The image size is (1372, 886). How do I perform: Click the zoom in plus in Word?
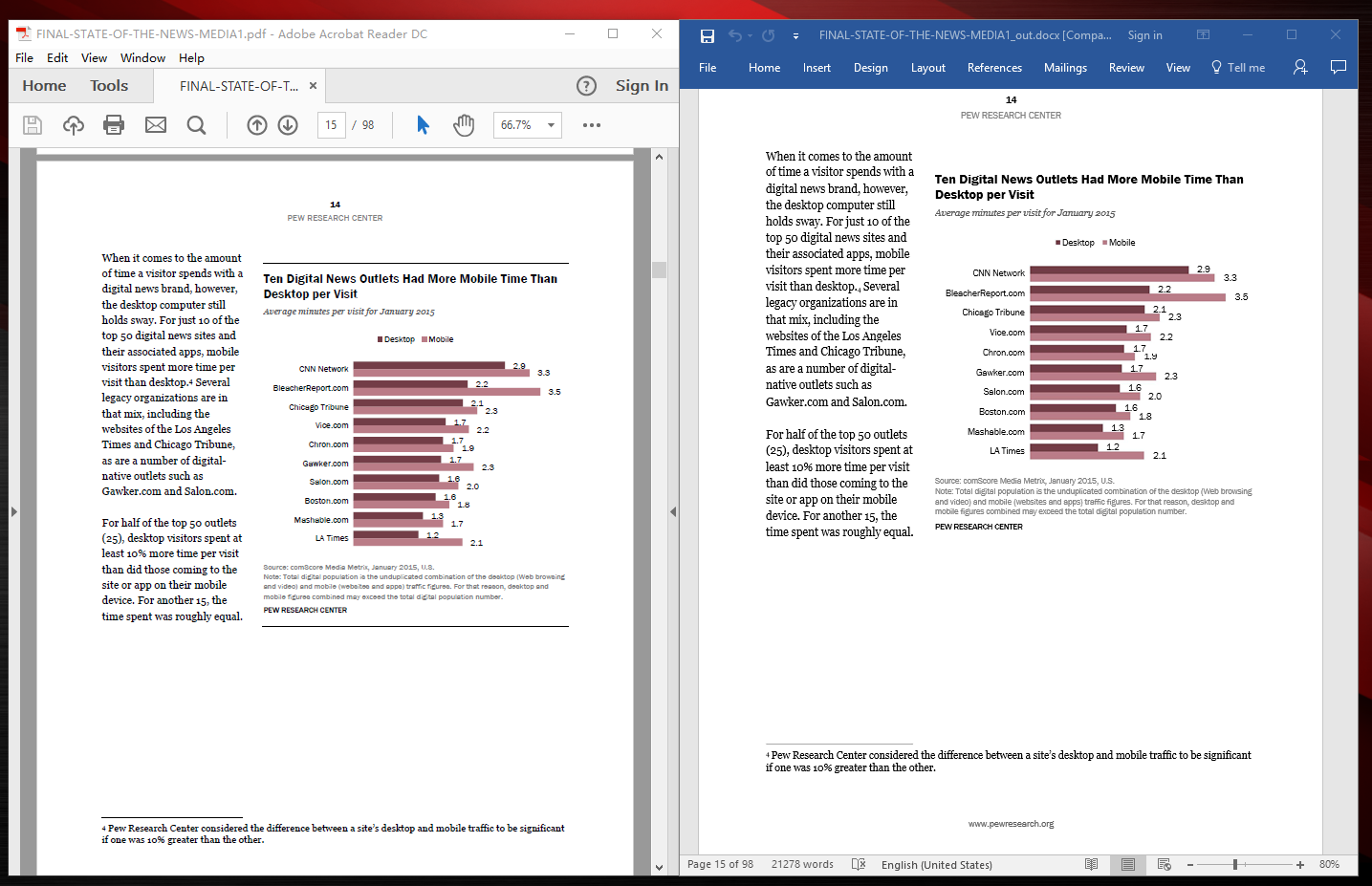tap(1300, 865)
